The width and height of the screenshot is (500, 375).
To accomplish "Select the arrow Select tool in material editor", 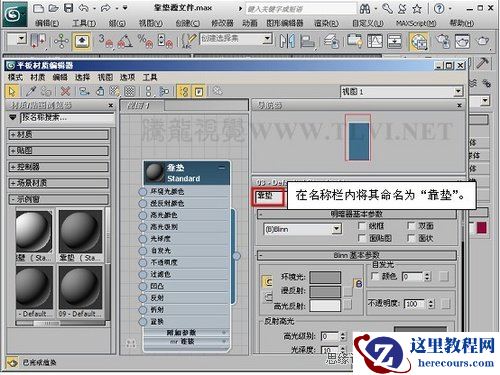I will click(x=12, y=91).
